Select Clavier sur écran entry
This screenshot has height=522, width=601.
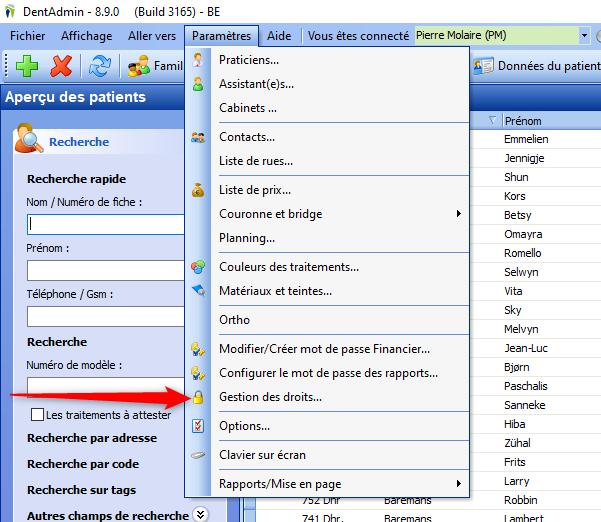coord(327,455)
